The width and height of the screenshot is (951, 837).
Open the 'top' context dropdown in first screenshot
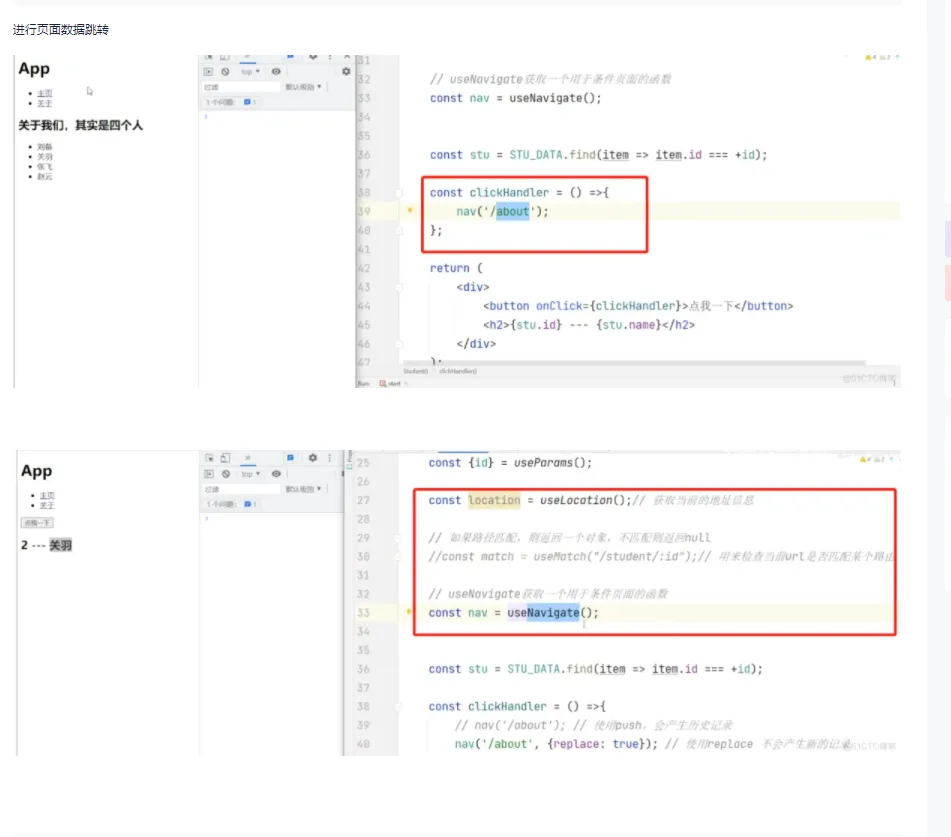[x=250, y=72]
